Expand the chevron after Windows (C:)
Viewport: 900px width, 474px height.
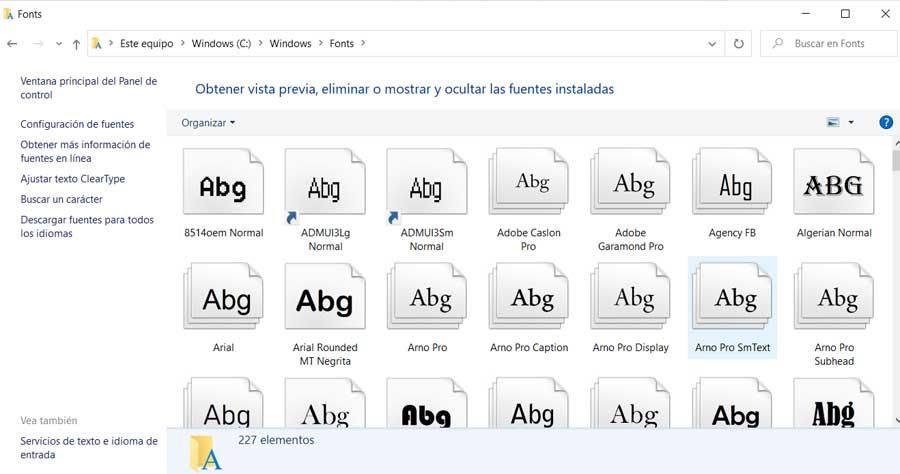pos(260,43)
